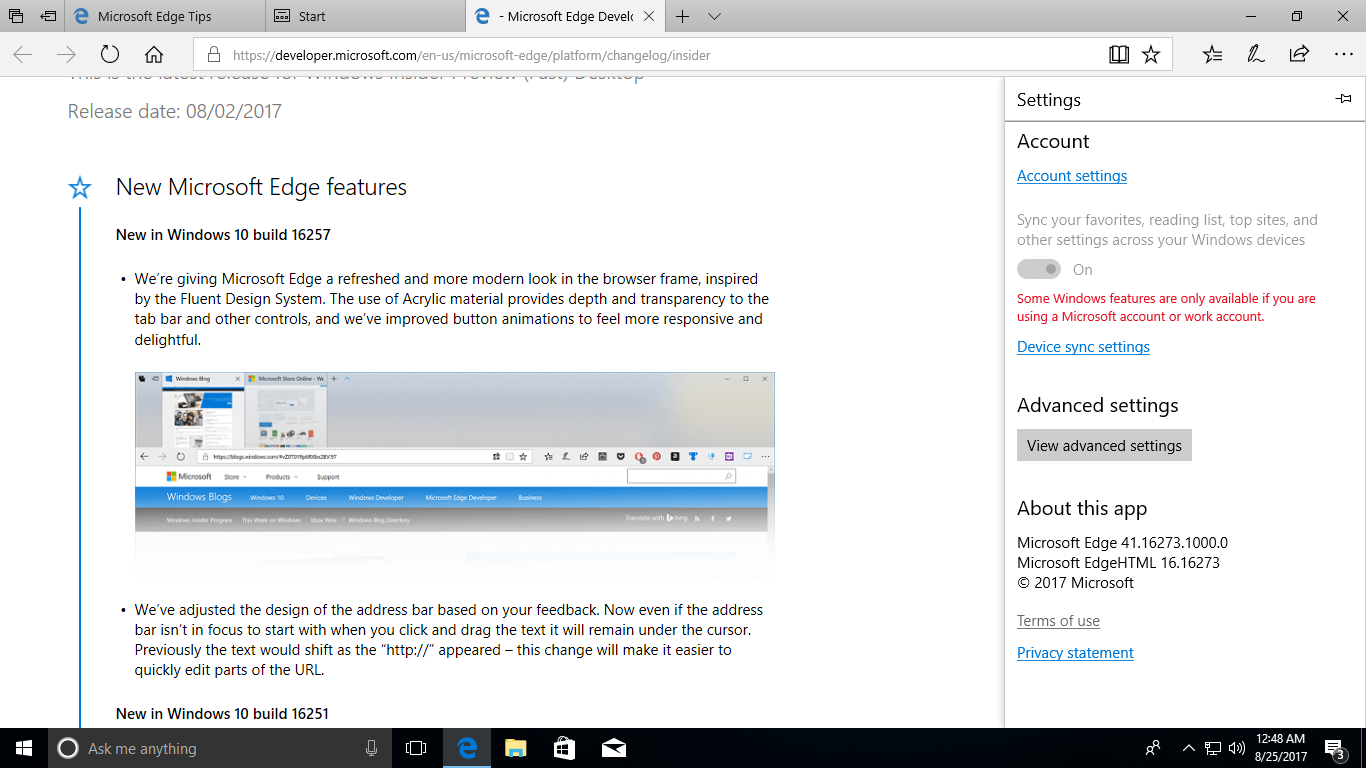
Task: Open Device sync settings link
Action: coord(1083,347)
